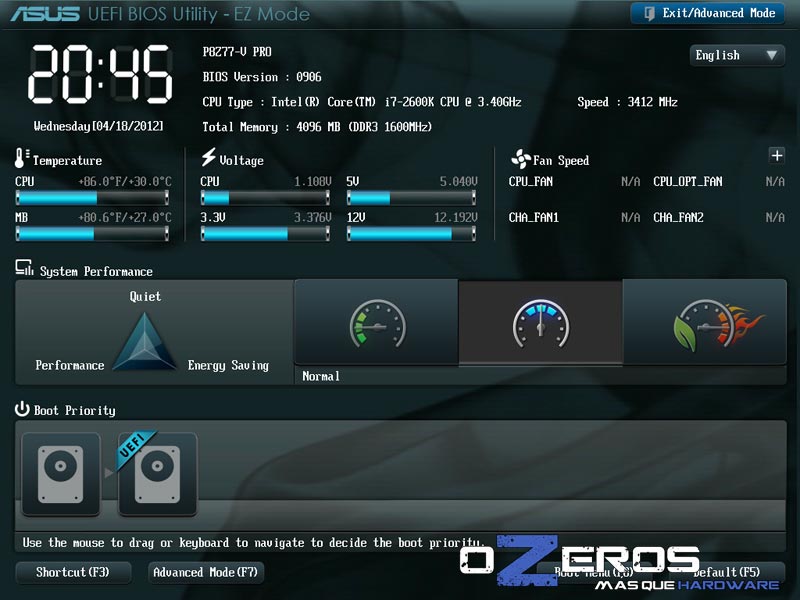Screen dimensions: 800x600
Task: Click the Quiet label in System Performance
Action: click(x=145, y=296)
